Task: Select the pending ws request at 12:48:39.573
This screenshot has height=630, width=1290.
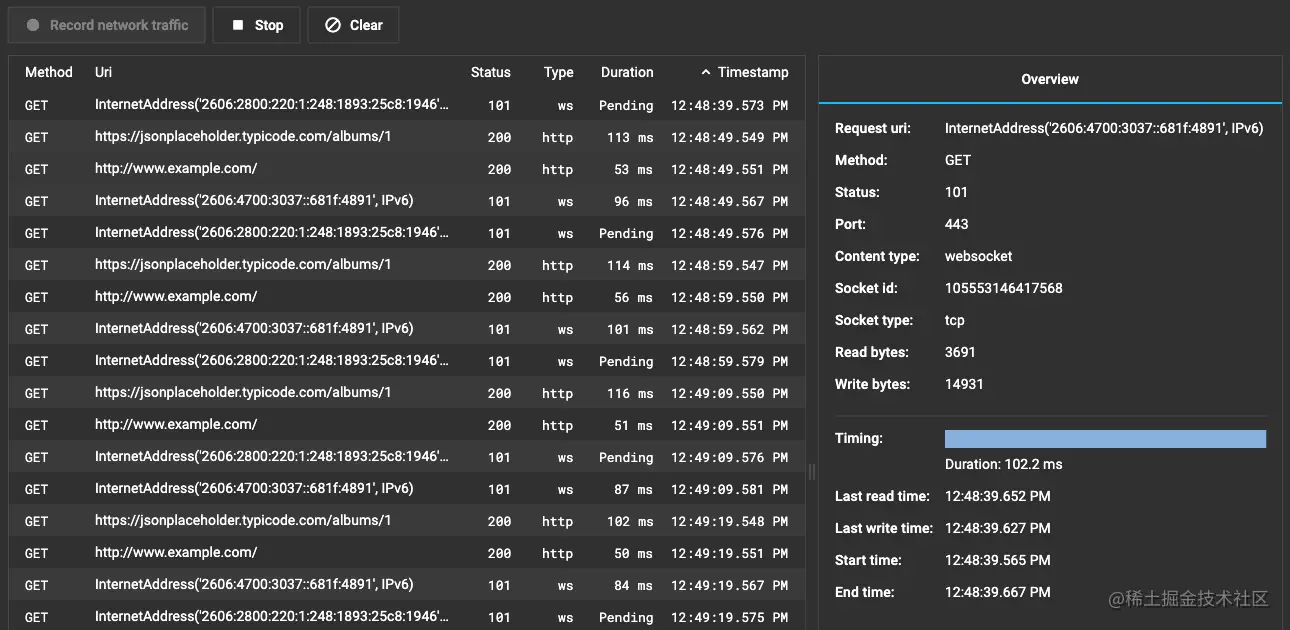Action: click(x=407, y=105)
